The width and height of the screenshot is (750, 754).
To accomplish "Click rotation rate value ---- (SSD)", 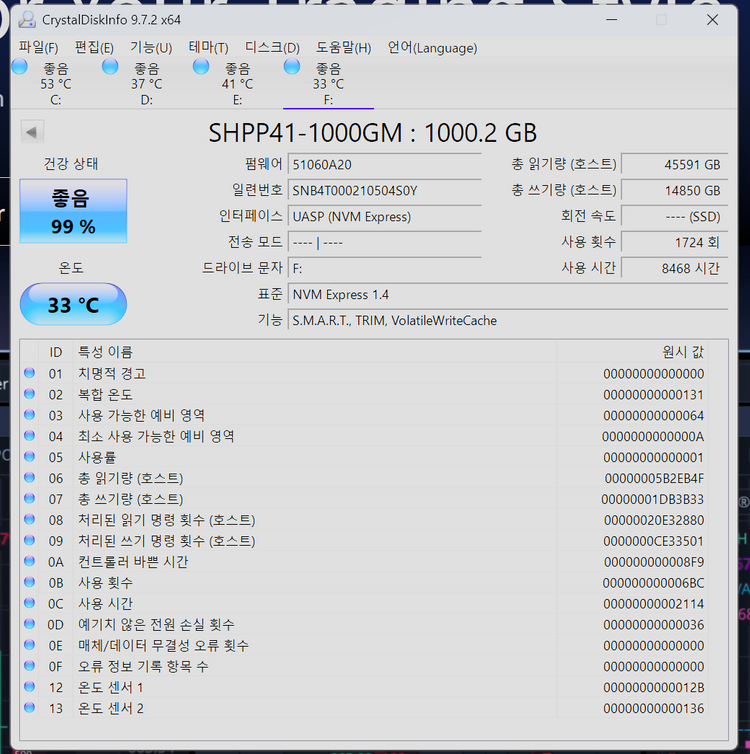I will 675,216.
